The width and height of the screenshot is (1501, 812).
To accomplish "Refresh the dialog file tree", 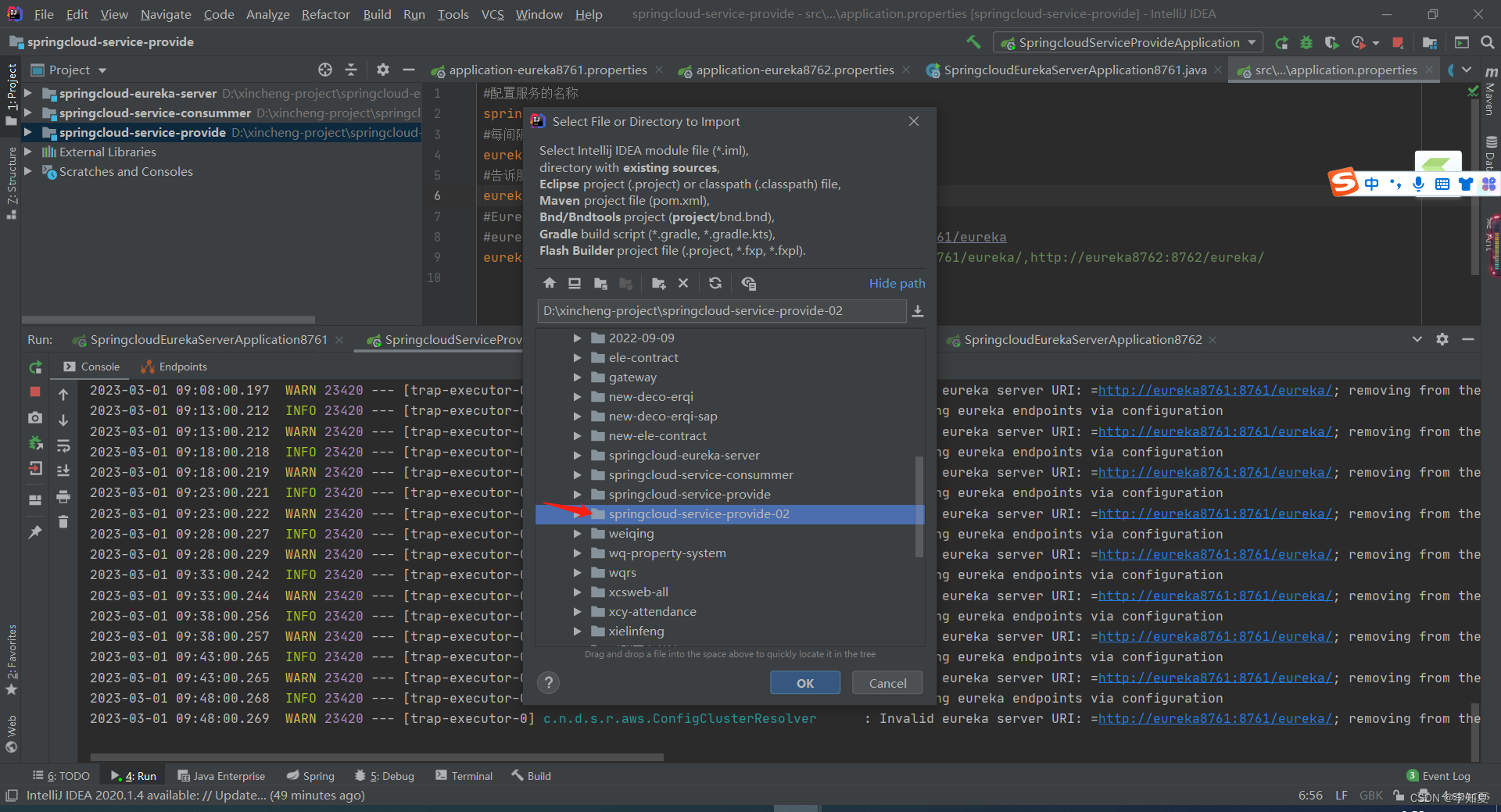I will coord(715,283).
